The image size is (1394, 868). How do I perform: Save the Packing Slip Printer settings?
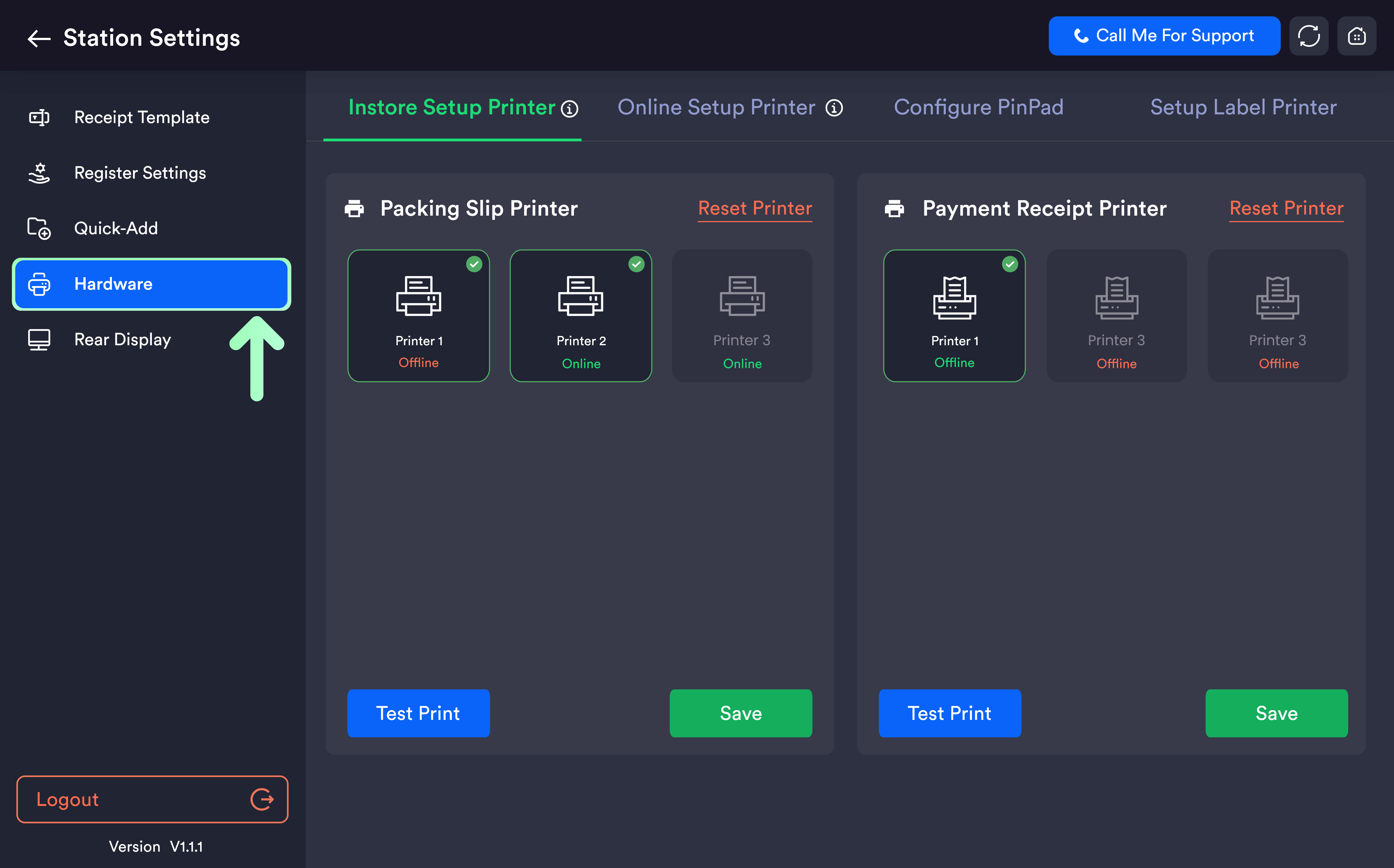[740, 713]
